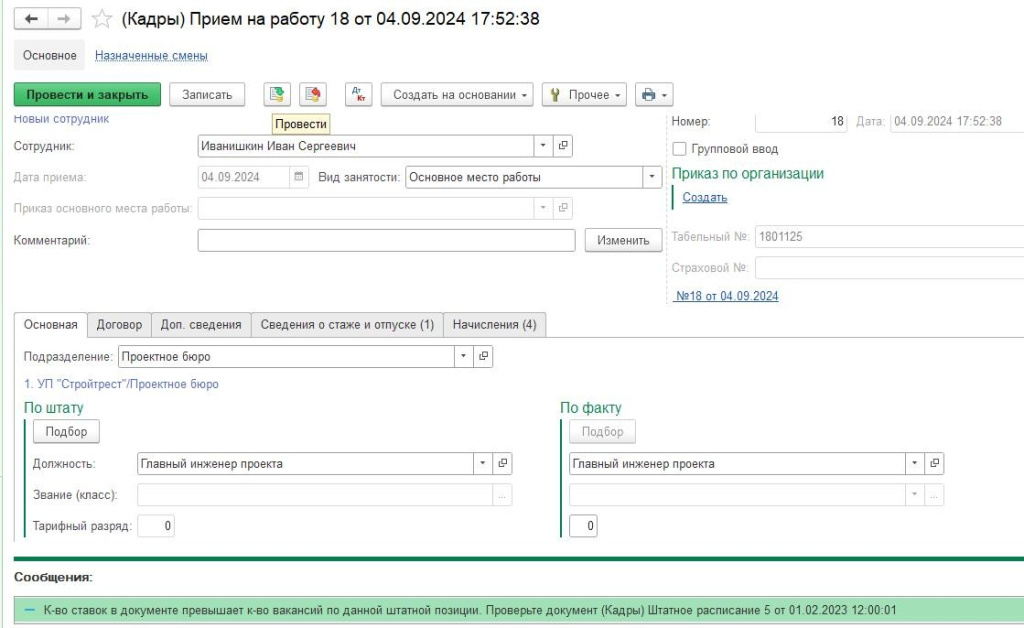Open calendar picker for Дата приема

point(298,177)
